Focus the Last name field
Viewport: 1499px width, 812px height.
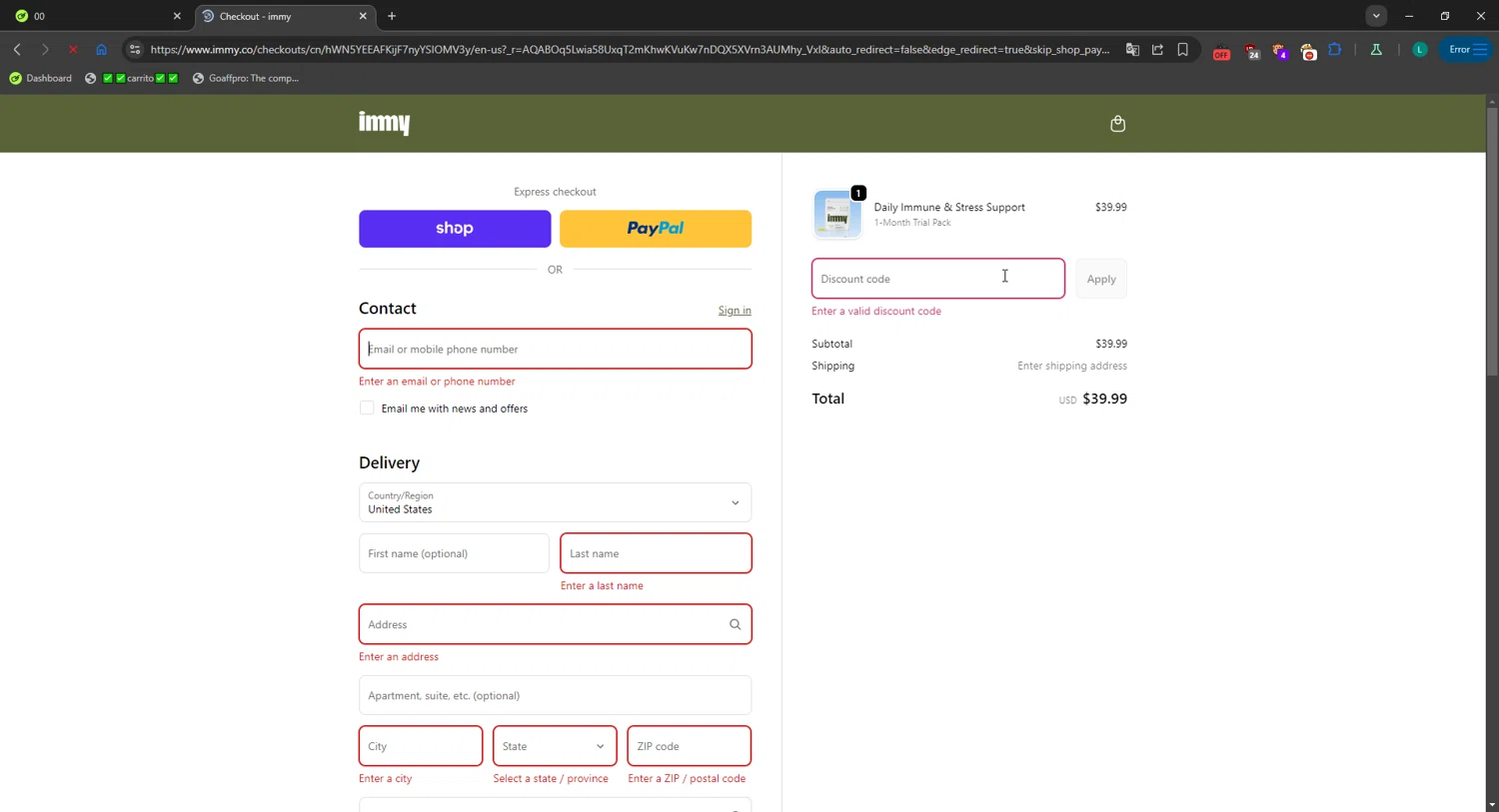click(656, 553)
